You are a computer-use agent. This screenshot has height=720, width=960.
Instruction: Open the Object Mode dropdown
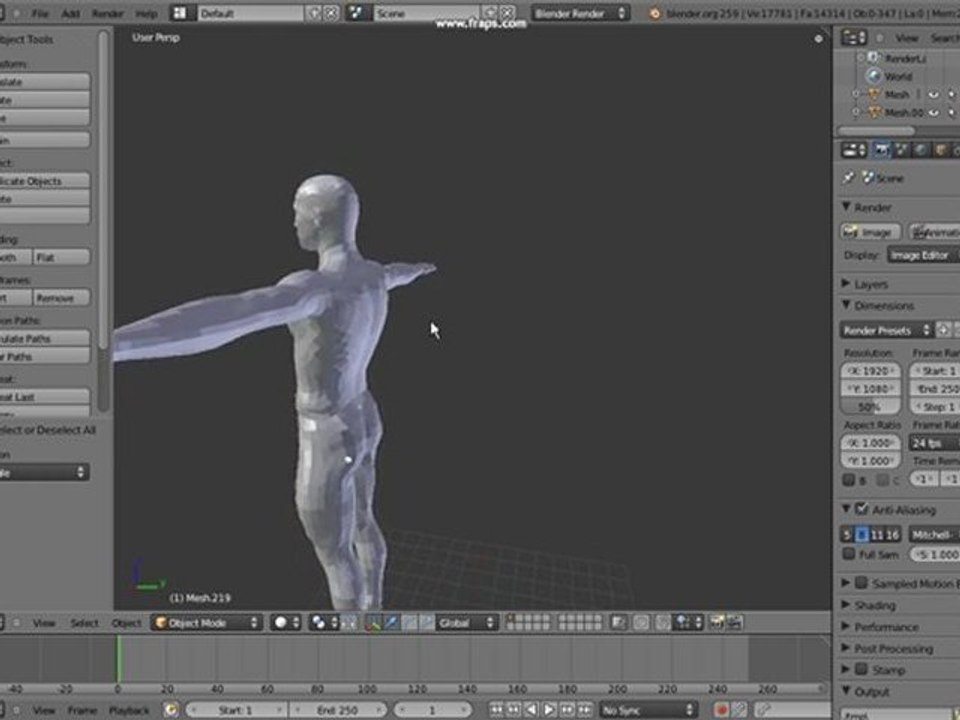(207, 623)
